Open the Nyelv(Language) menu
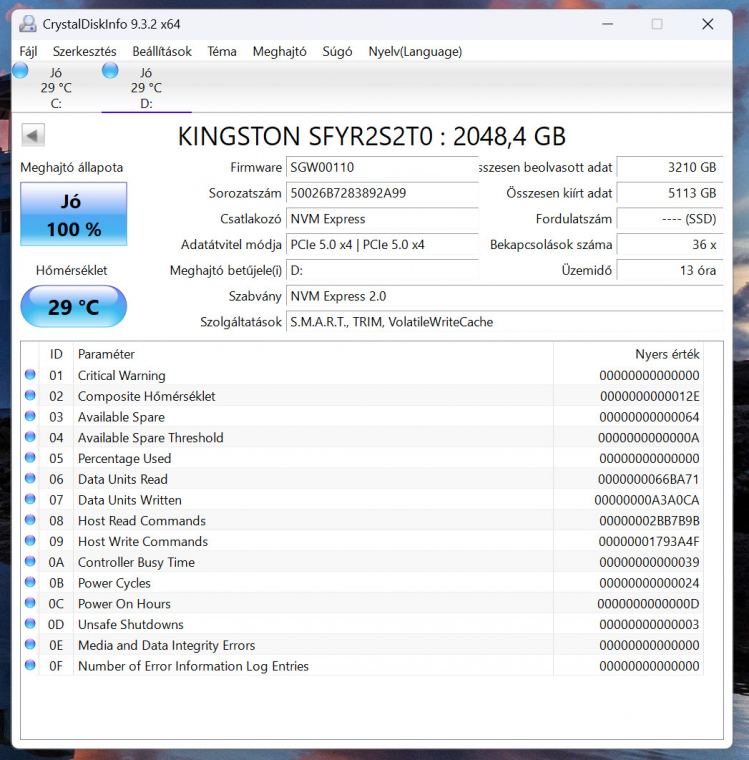The width and height of the screenshot is (749, 760). [415, 51]
